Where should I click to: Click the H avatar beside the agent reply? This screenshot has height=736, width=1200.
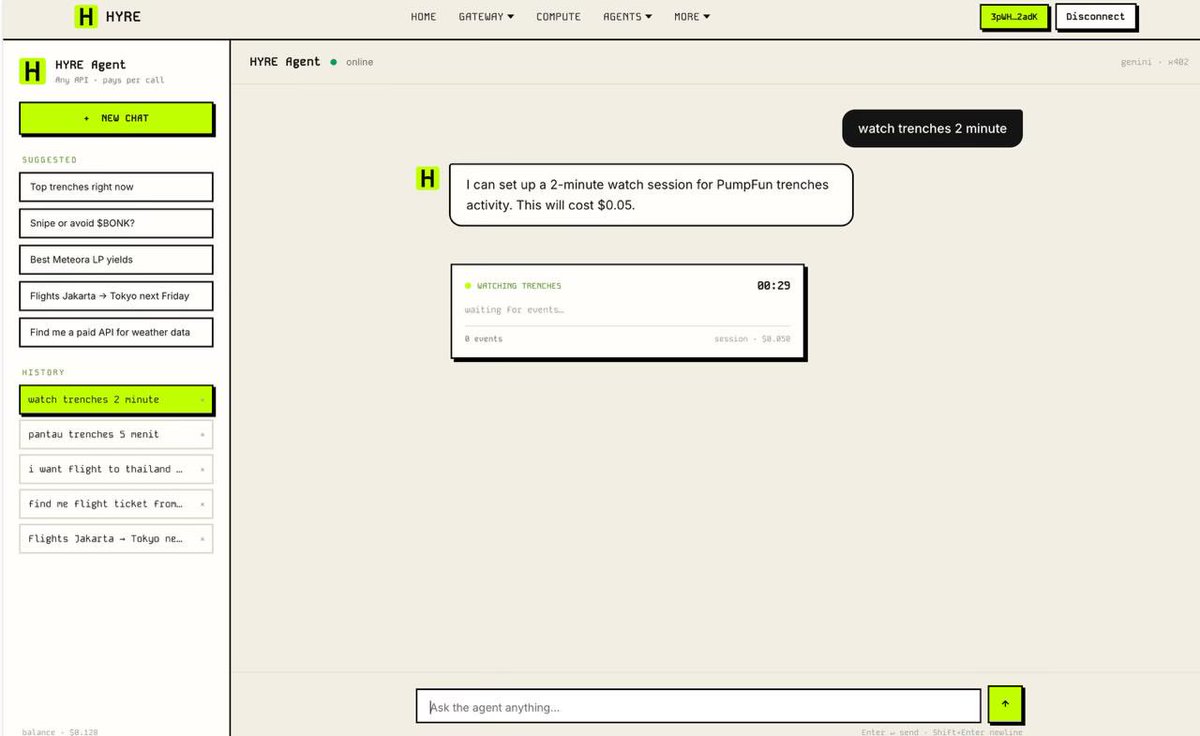click(x=427, y=179)
